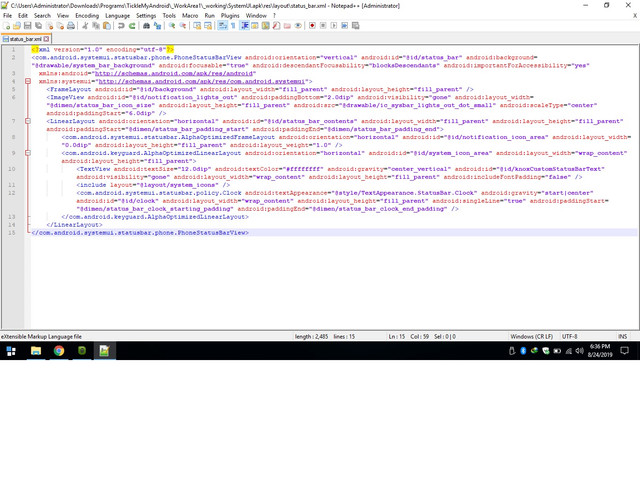Open Find with the binoculars icon
Screen dimensions: 640x484
tap(146, 26)
